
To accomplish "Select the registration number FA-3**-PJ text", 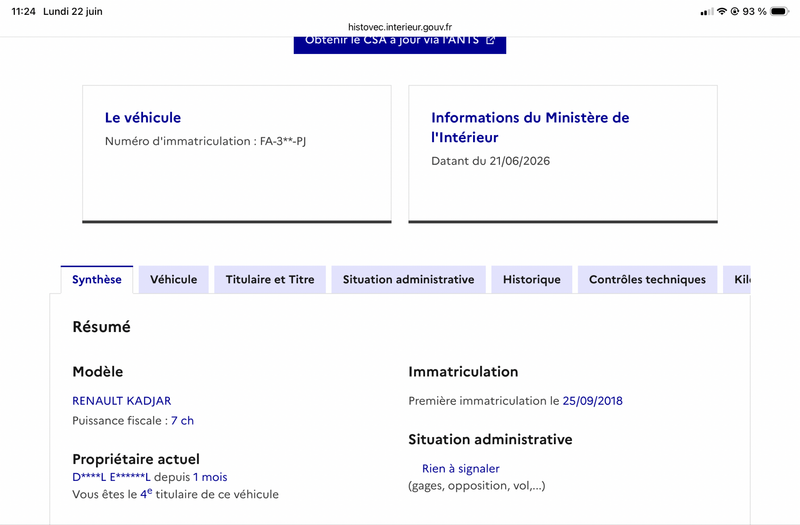I will [x=283, y=141].
